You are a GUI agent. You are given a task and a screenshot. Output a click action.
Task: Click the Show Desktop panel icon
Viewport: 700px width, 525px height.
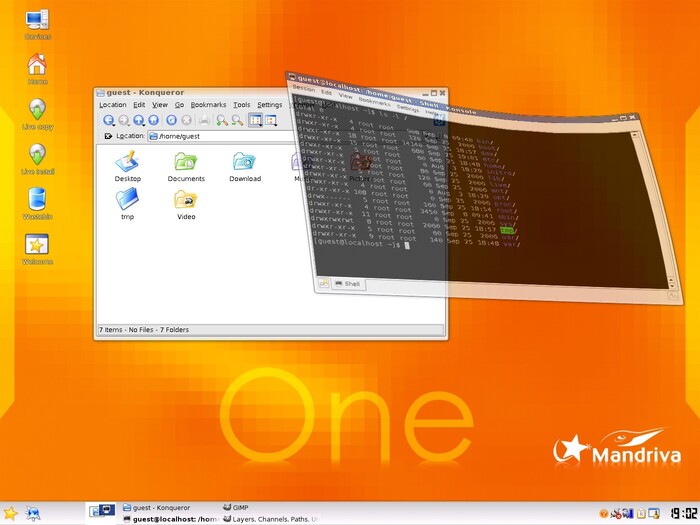click(33, 514)
